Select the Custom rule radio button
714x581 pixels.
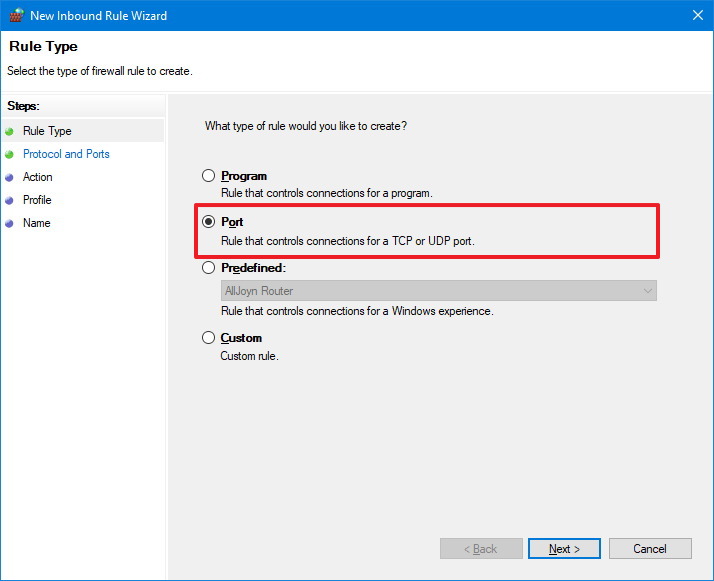(209, 338)
